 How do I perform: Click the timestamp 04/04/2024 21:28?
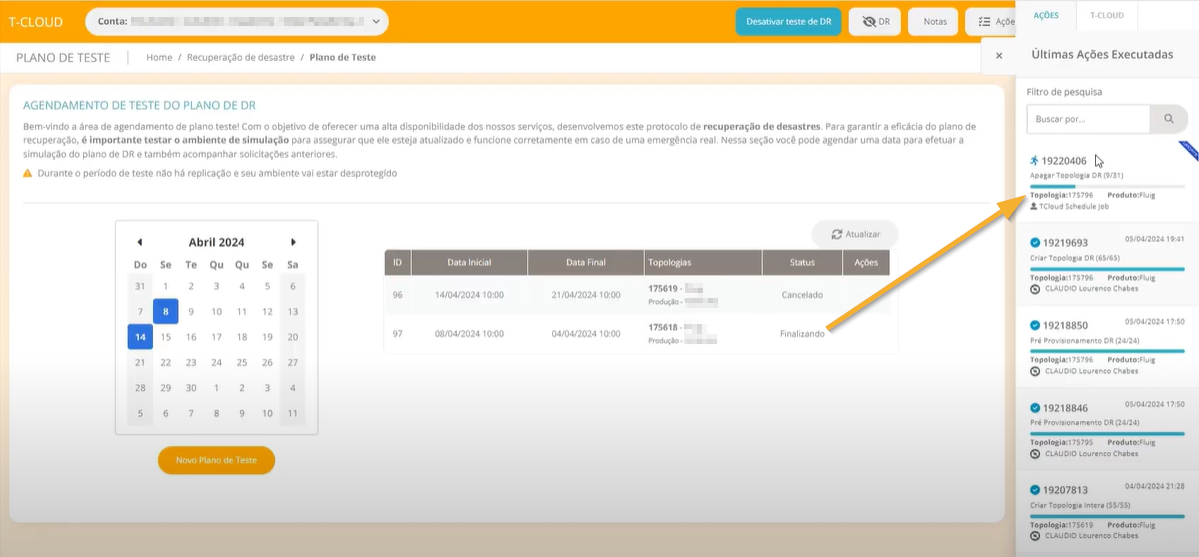pos(1155,486)
